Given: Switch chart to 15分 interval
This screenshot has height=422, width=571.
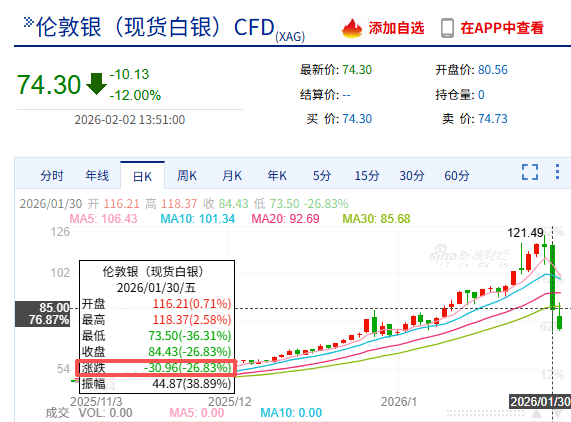Looking at the screenshot, I should point(367,176).
